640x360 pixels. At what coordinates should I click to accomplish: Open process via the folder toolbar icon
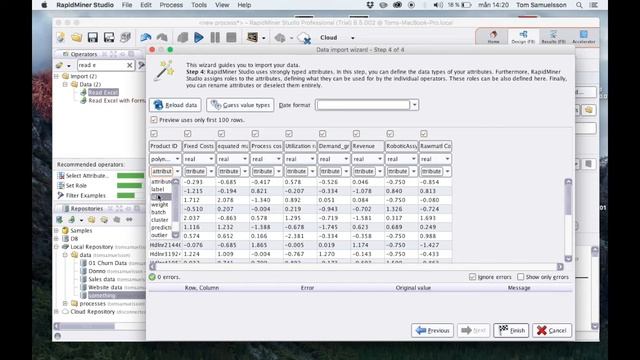77,38
